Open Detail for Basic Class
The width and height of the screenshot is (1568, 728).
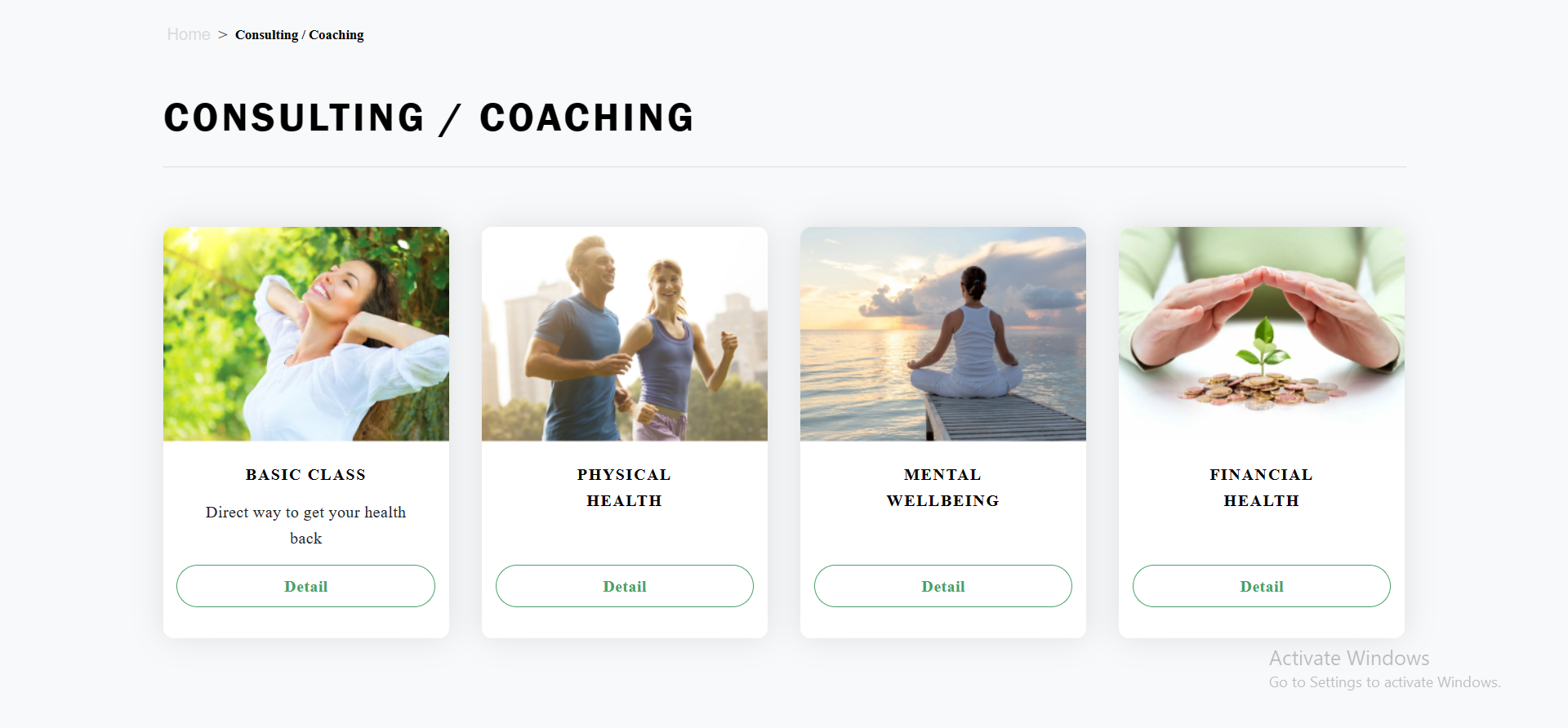(306, 586)
